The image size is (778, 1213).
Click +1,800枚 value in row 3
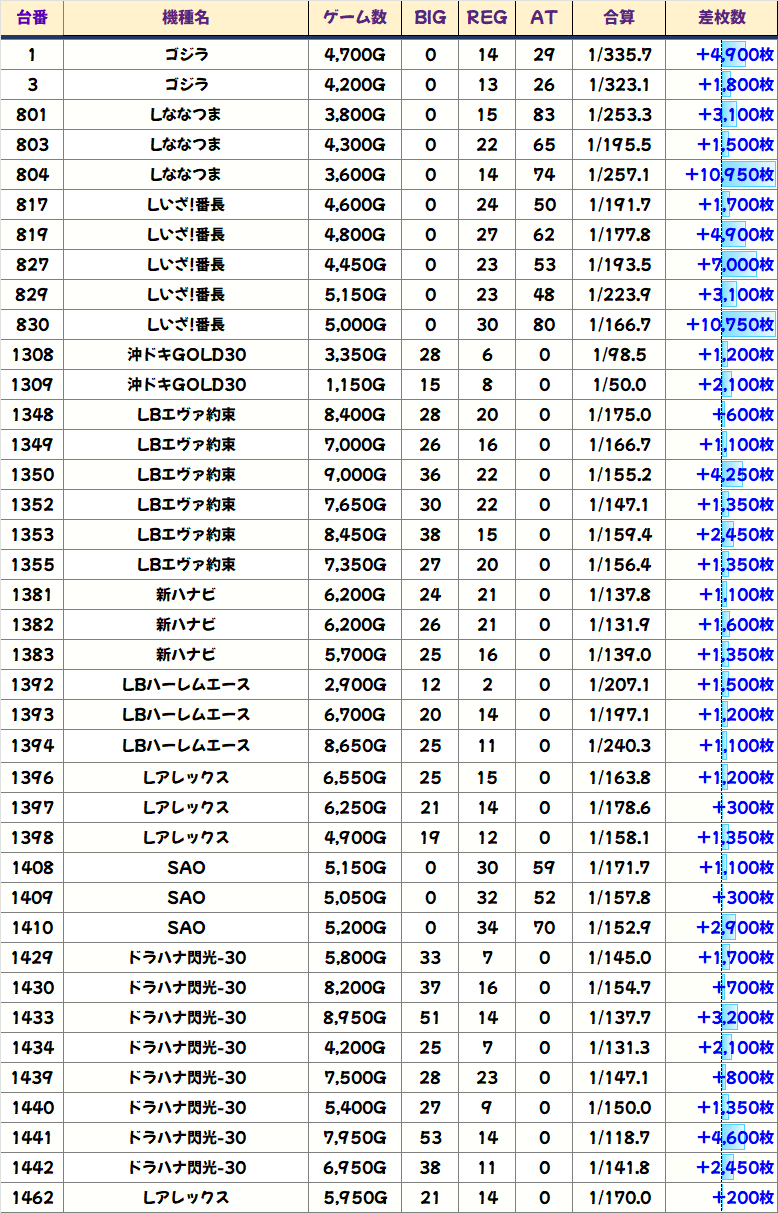[735, 85]
